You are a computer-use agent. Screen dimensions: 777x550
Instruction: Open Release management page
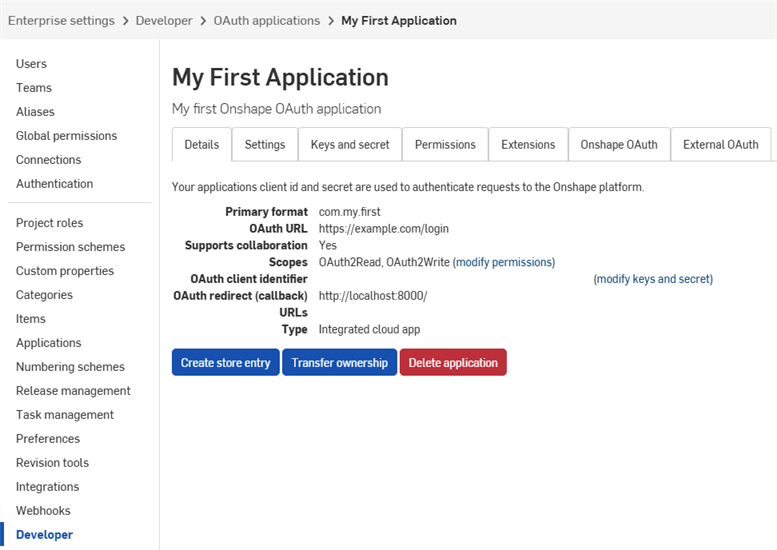click(x=73, y=391)
